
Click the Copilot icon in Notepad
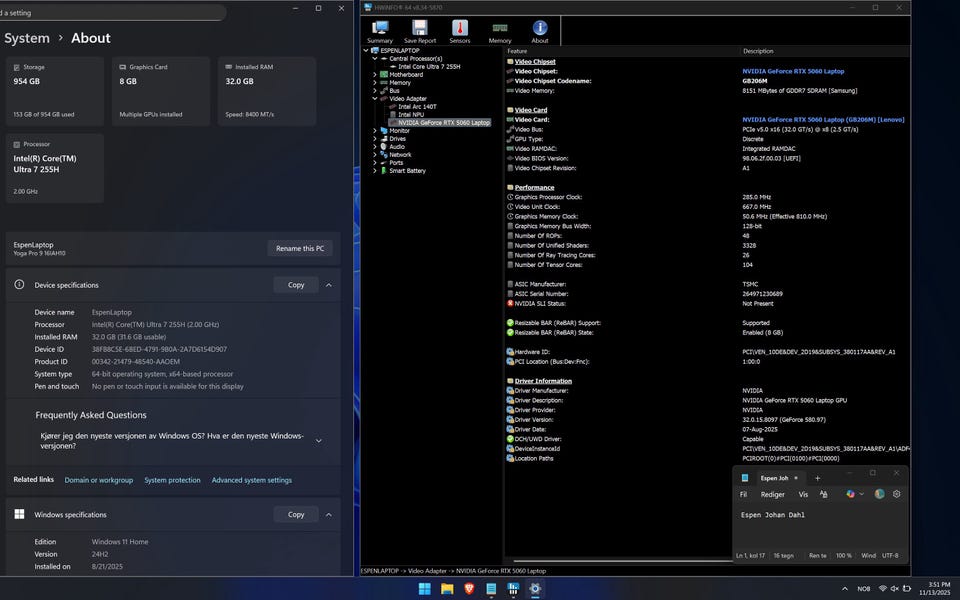(851, 494)
